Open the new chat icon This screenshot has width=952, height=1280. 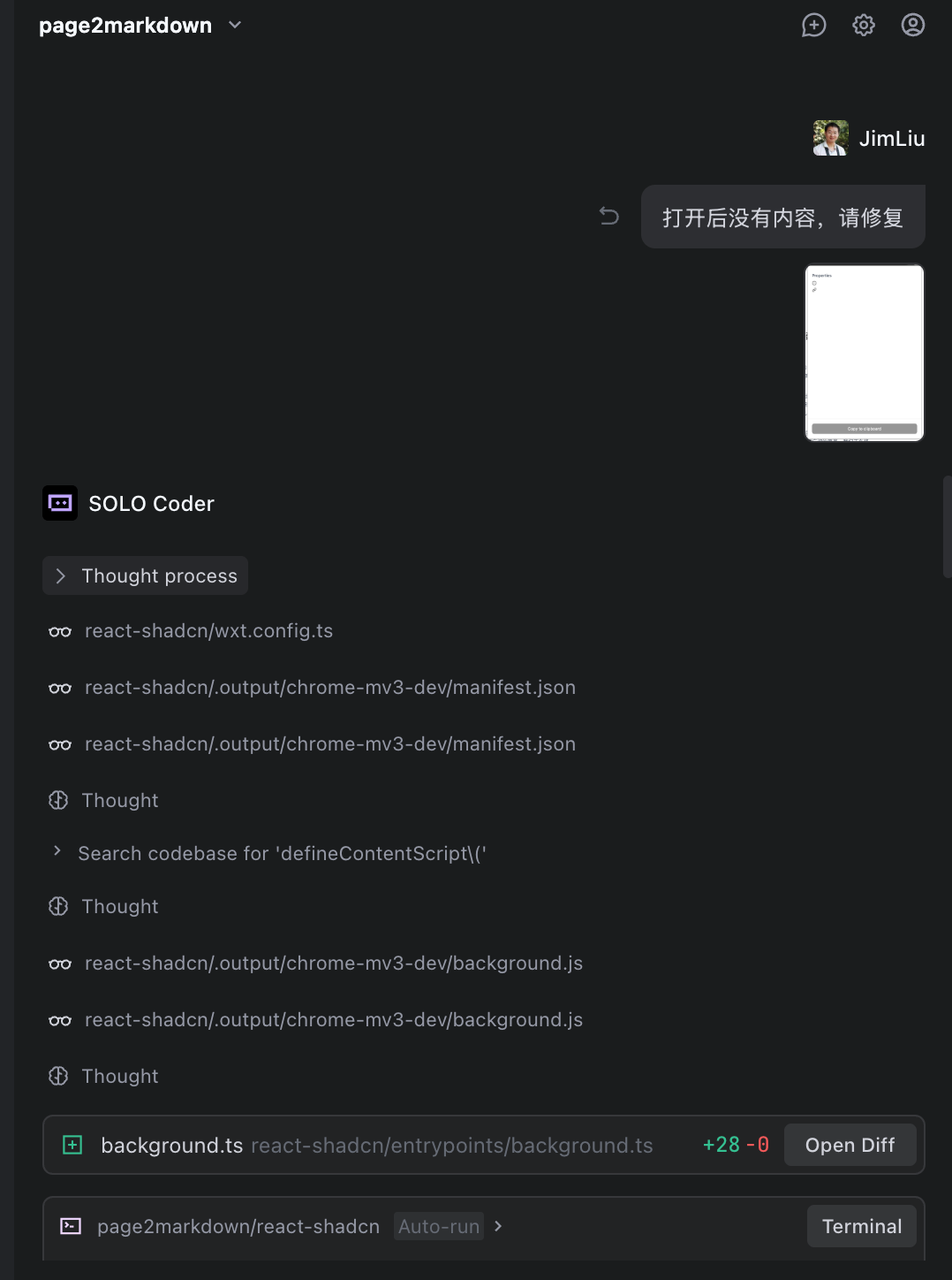[813, 25]
